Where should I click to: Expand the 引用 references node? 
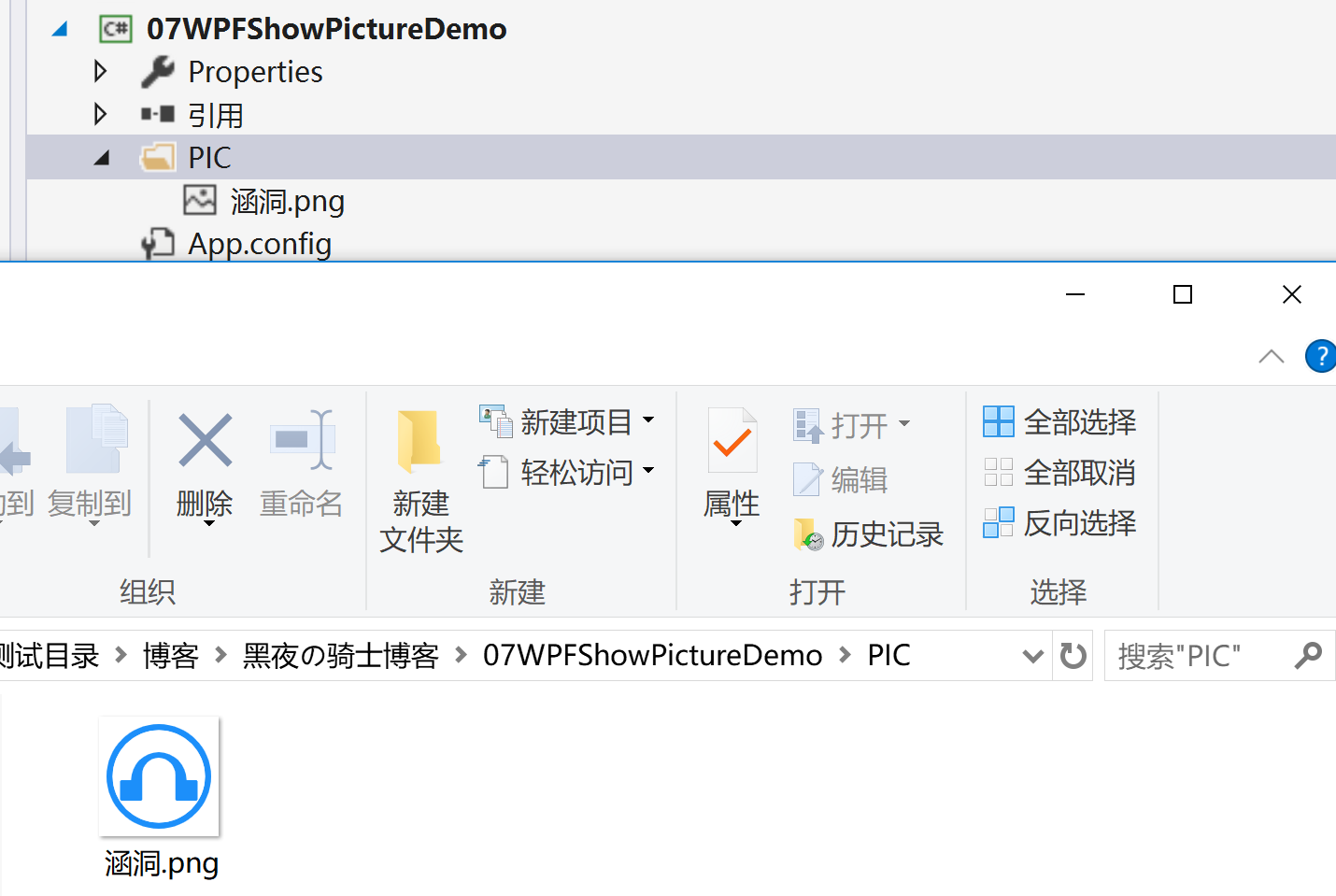101,114
